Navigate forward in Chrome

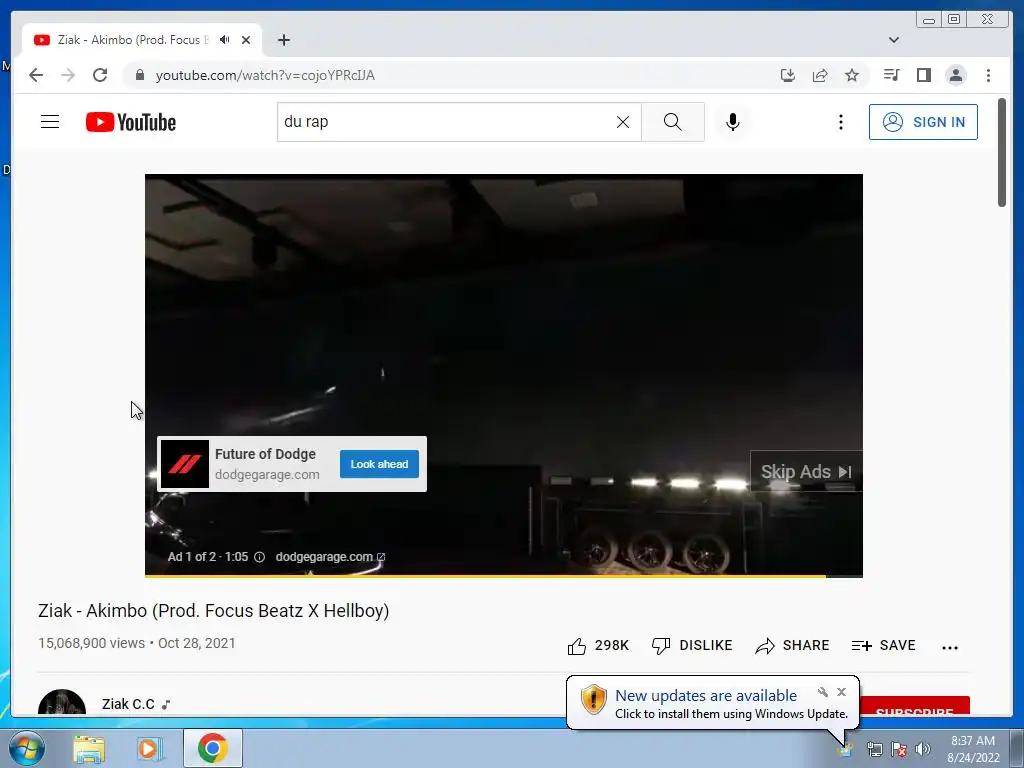68,75
